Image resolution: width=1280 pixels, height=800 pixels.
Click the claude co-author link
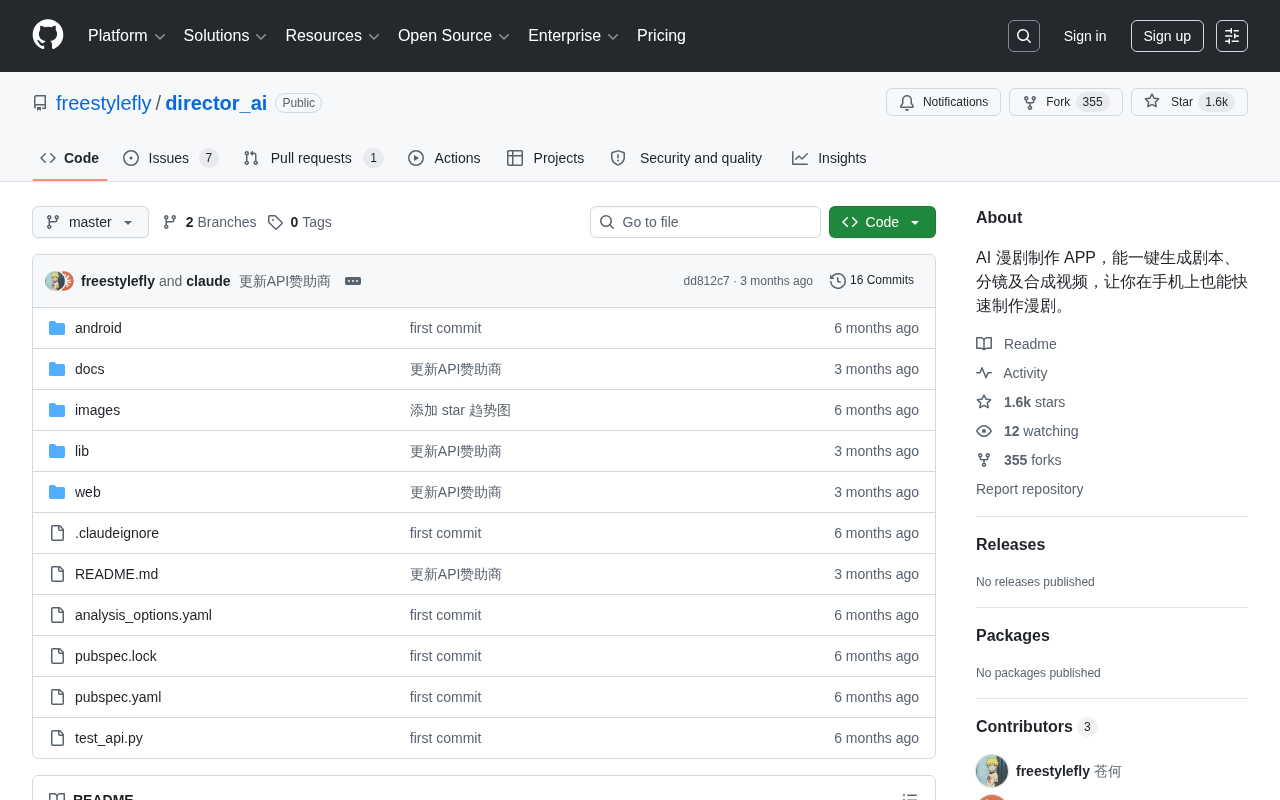click(x=208, y=281)
